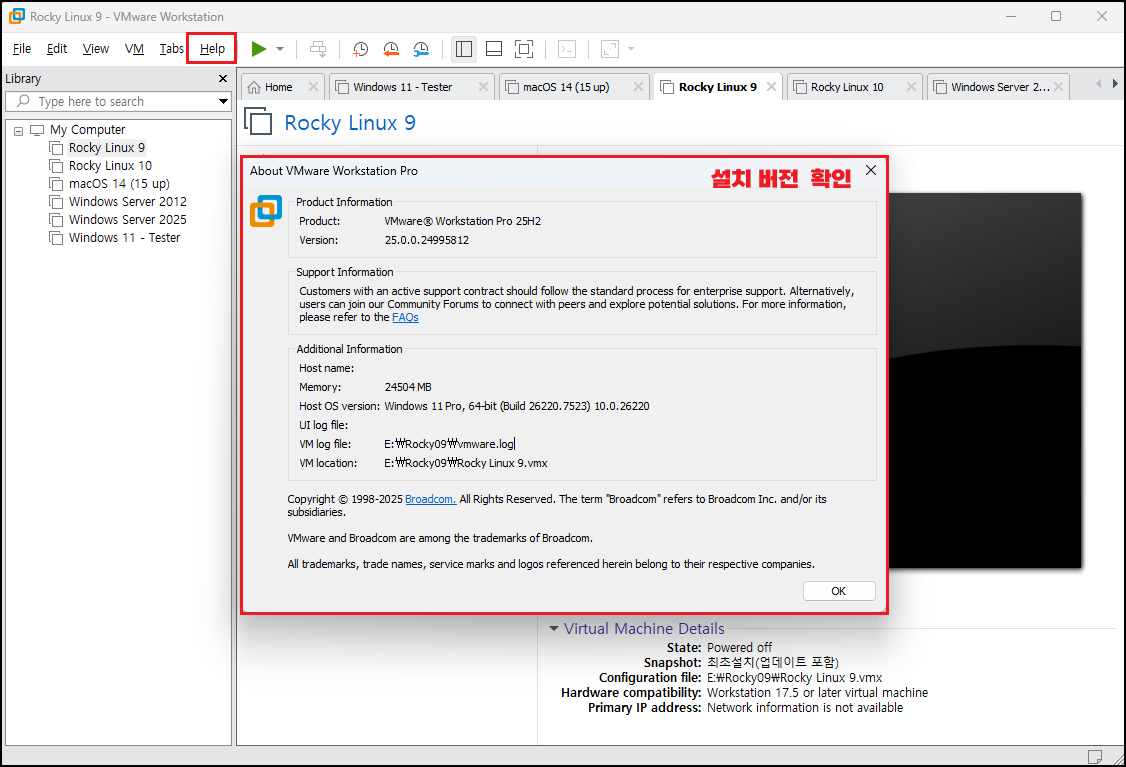Screen dimensions: 1126x767
Task: Click the message log icon in status bar
Action: 1095,756
